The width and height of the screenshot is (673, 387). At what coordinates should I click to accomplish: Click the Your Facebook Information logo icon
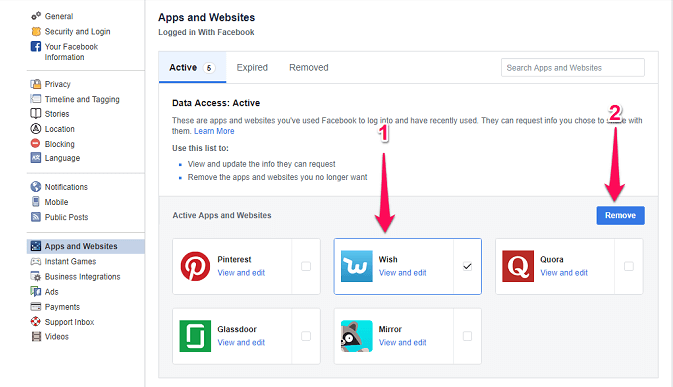[x=36, y=46]
